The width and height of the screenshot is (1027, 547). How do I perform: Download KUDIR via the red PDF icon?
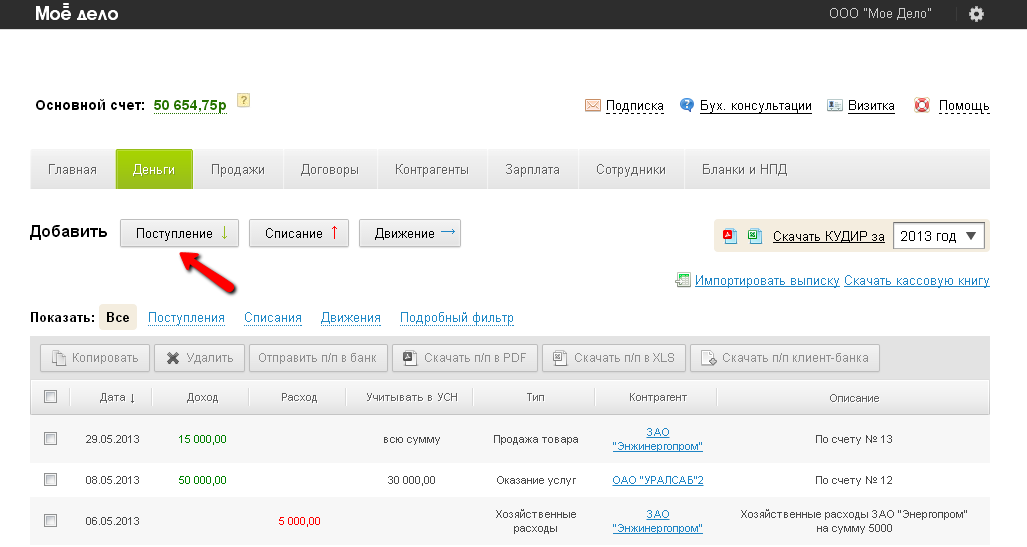(x=730, y=236)
